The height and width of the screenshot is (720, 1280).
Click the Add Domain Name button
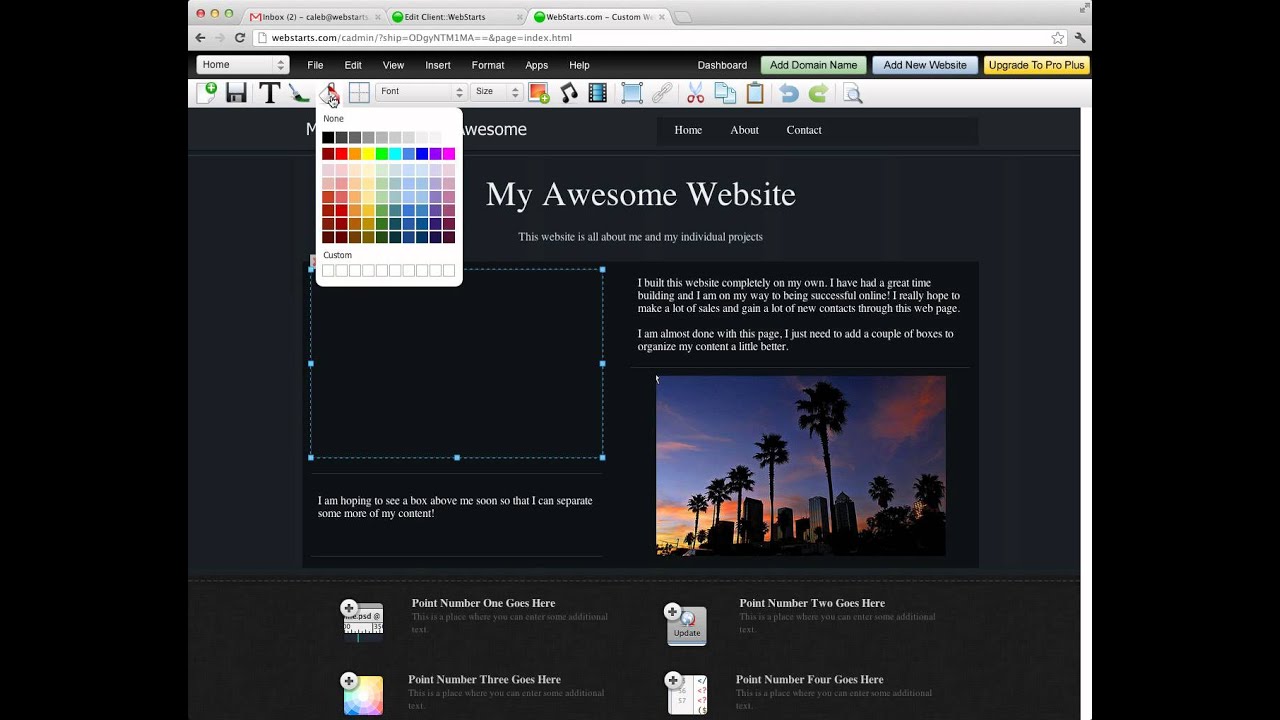pyautogui.click(x=813, y=65)
